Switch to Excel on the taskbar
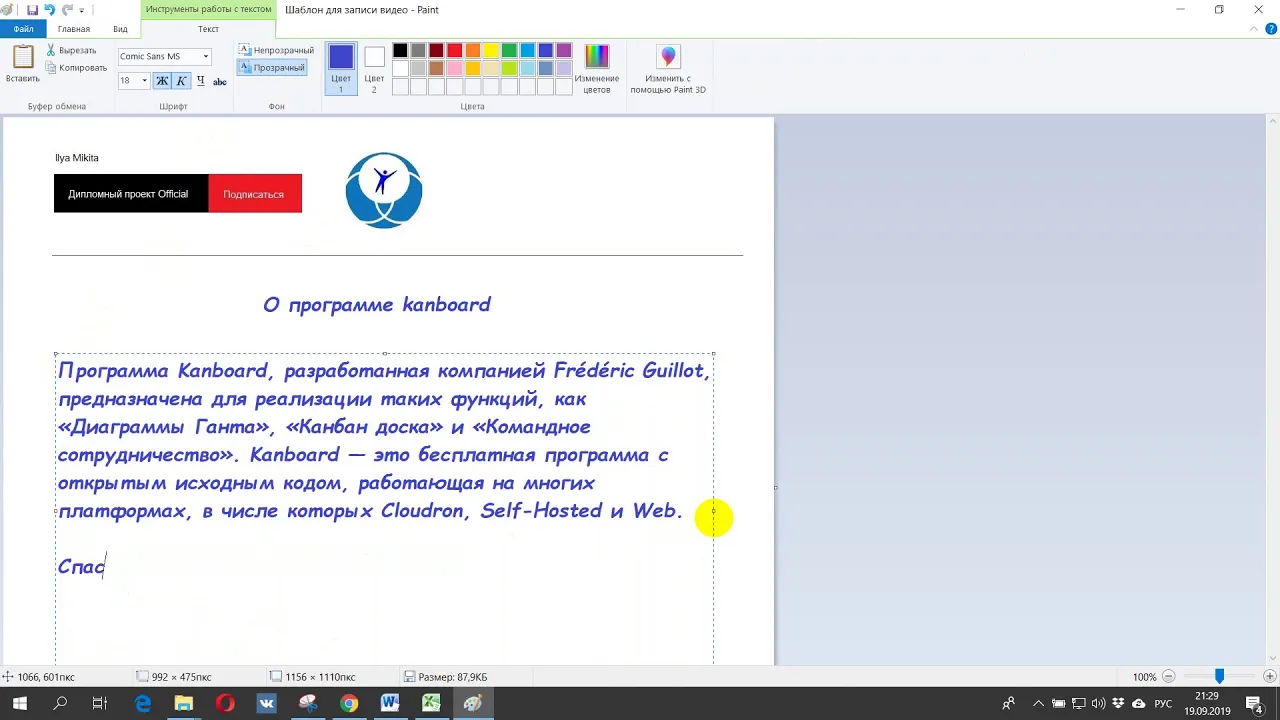 [x=431, y=704]
